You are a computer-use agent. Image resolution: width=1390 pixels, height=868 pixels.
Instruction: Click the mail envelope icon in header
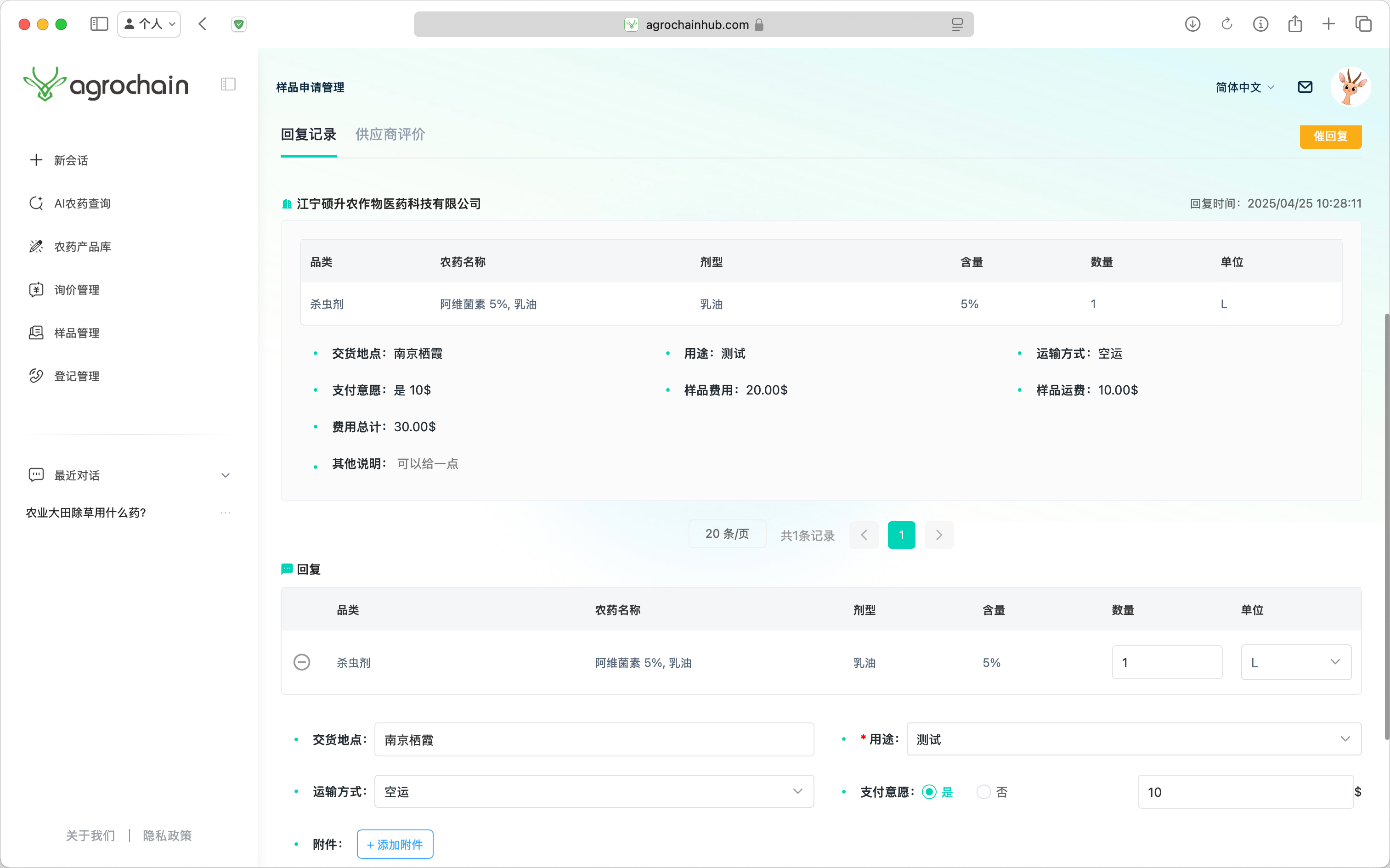pos(1305,87)
